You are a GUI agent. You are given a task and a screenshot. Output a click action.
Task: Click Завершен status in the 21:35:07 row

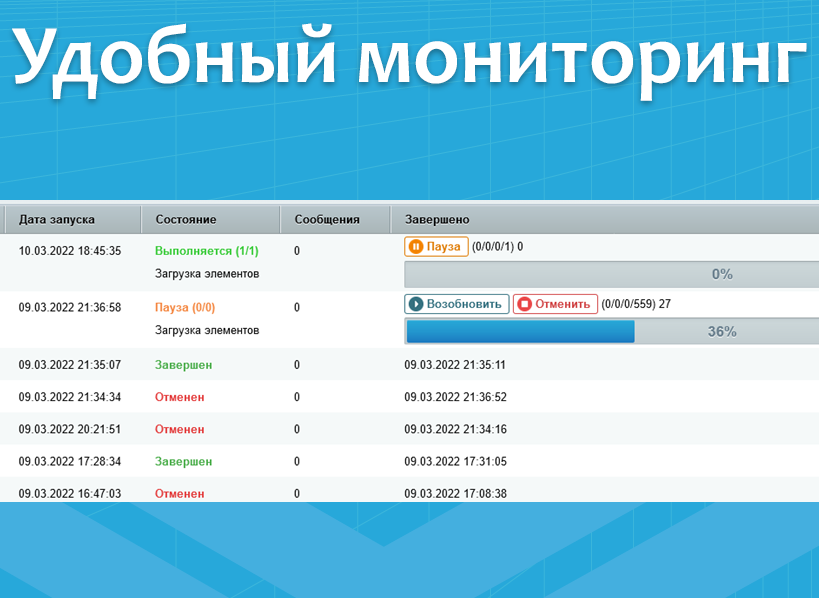point(183,365)
